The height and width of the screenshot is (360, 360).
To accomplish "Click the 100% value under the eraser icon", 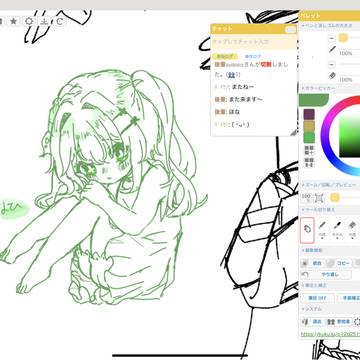I will [x=346, y=80].
